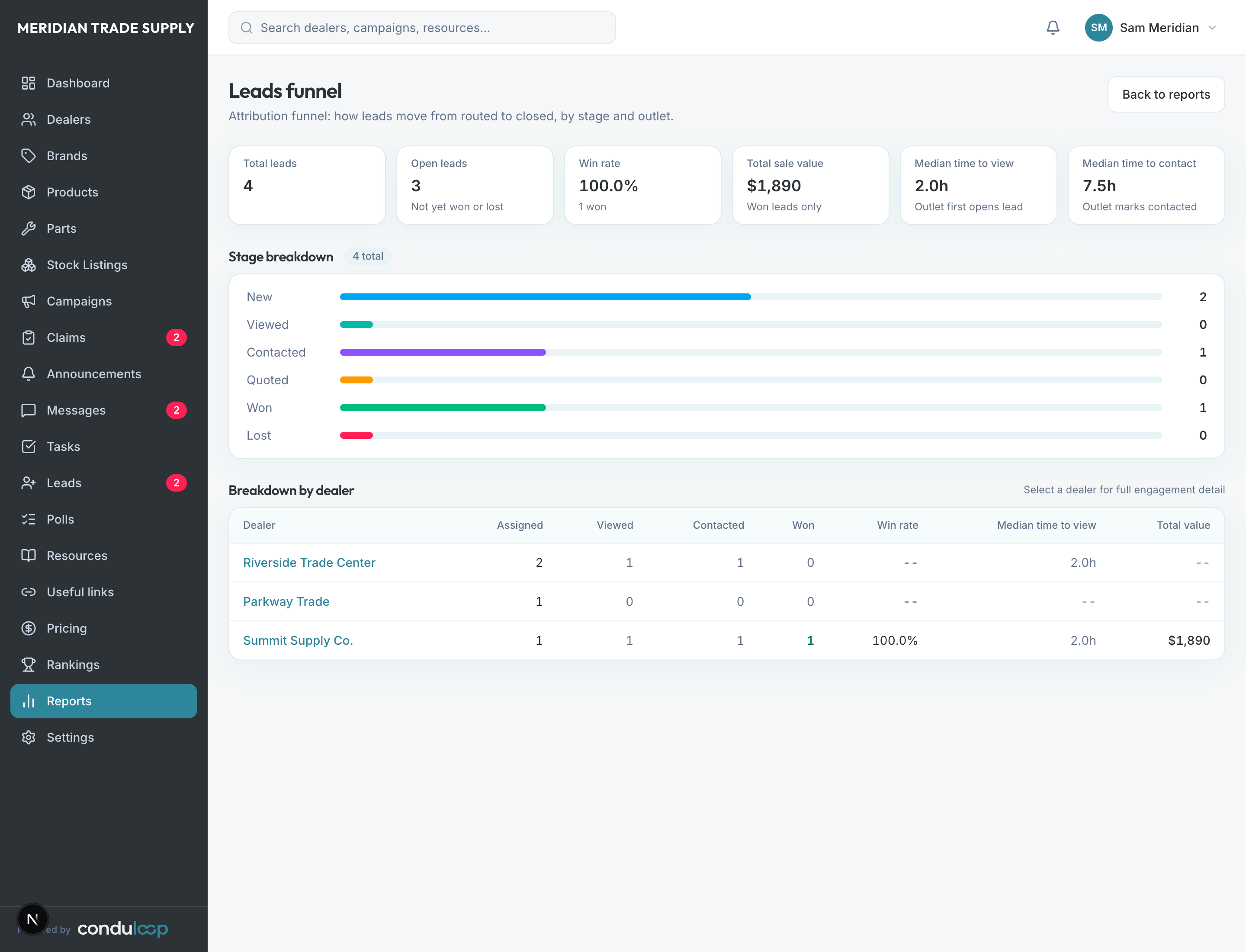Viewport: 1246px width, 952px height.
Task: Click the condulcop footer logo
Action: pyautogui.click(x=122, y=928)
